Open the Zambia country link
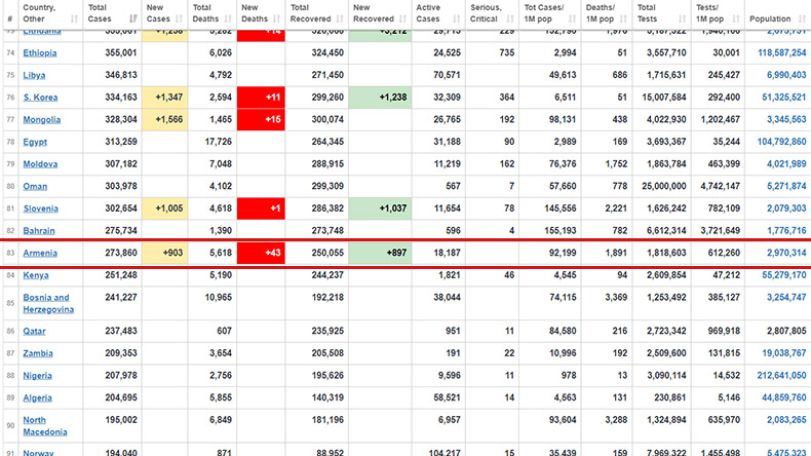This screenshot has width=811, height=456. click(x=38, y=353)
